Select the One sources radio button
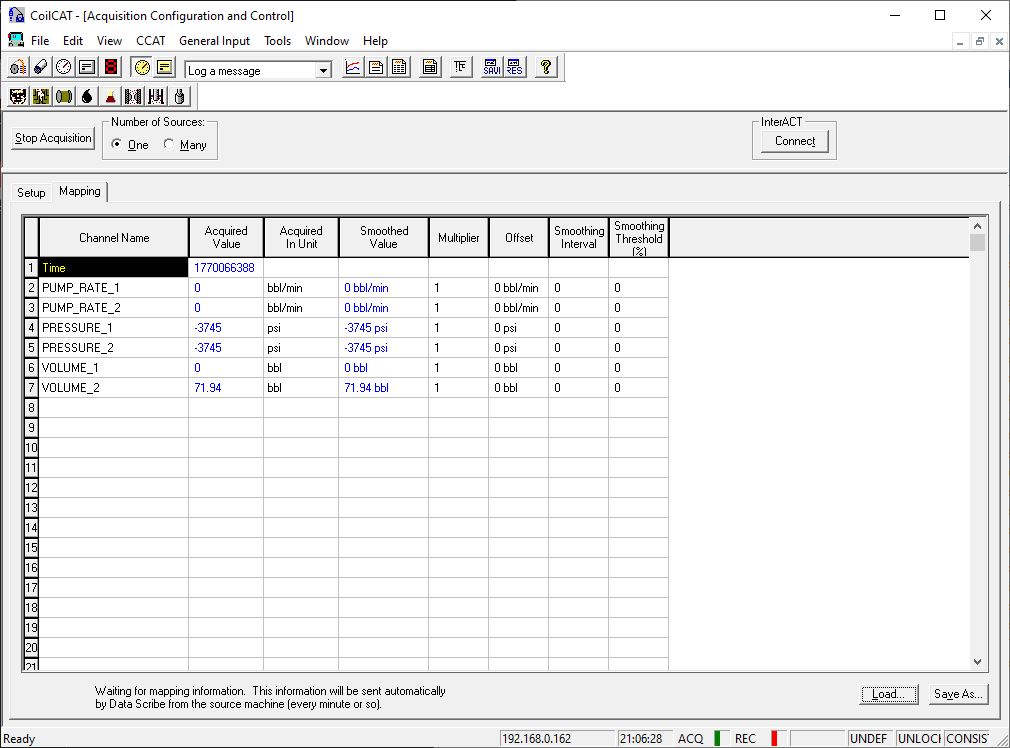This screenshot has height=748, width=1010. [x=119, y=144]
